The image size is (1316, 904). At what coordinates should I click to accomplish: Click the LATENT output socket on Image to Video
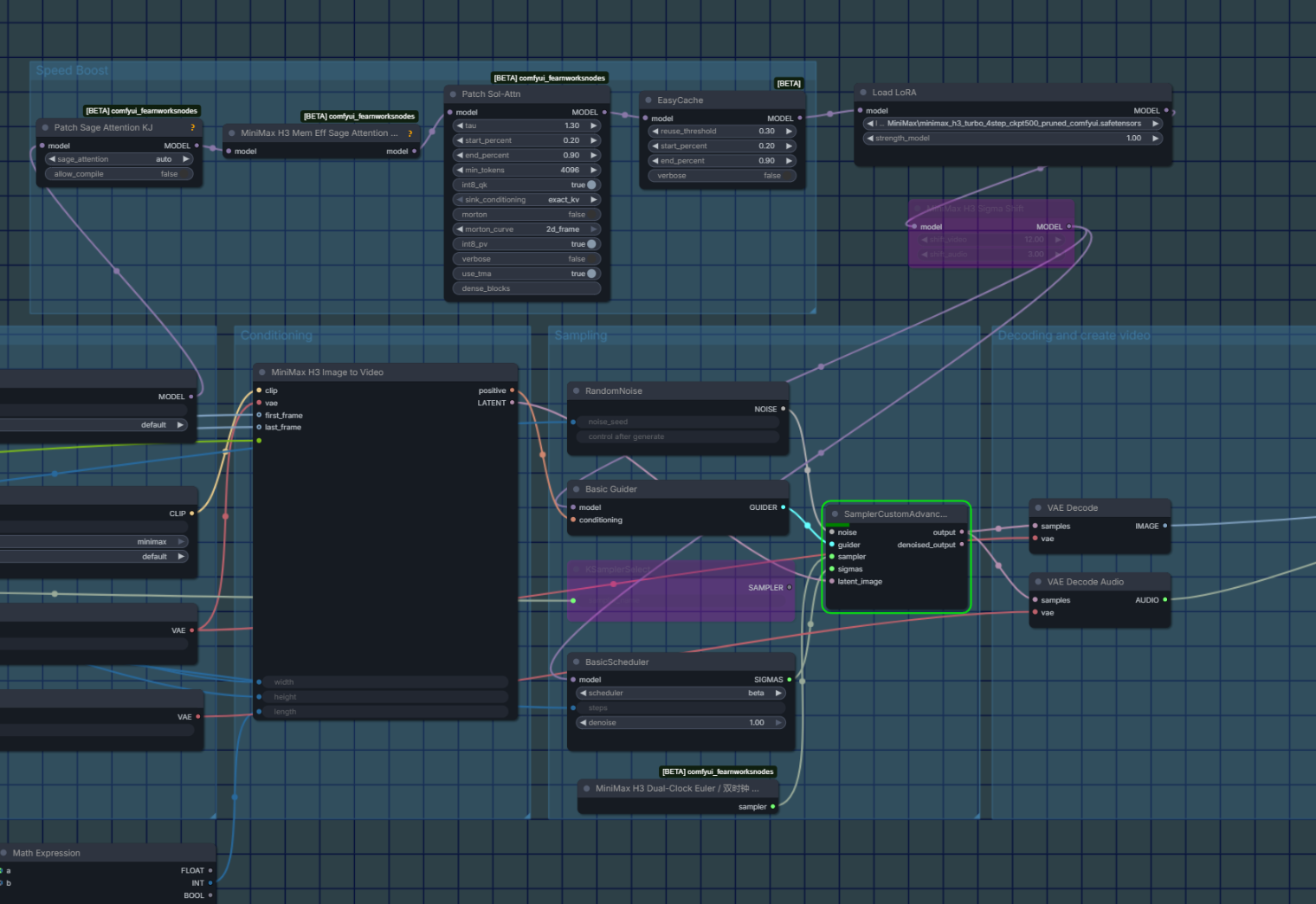(x=512, y=403)
